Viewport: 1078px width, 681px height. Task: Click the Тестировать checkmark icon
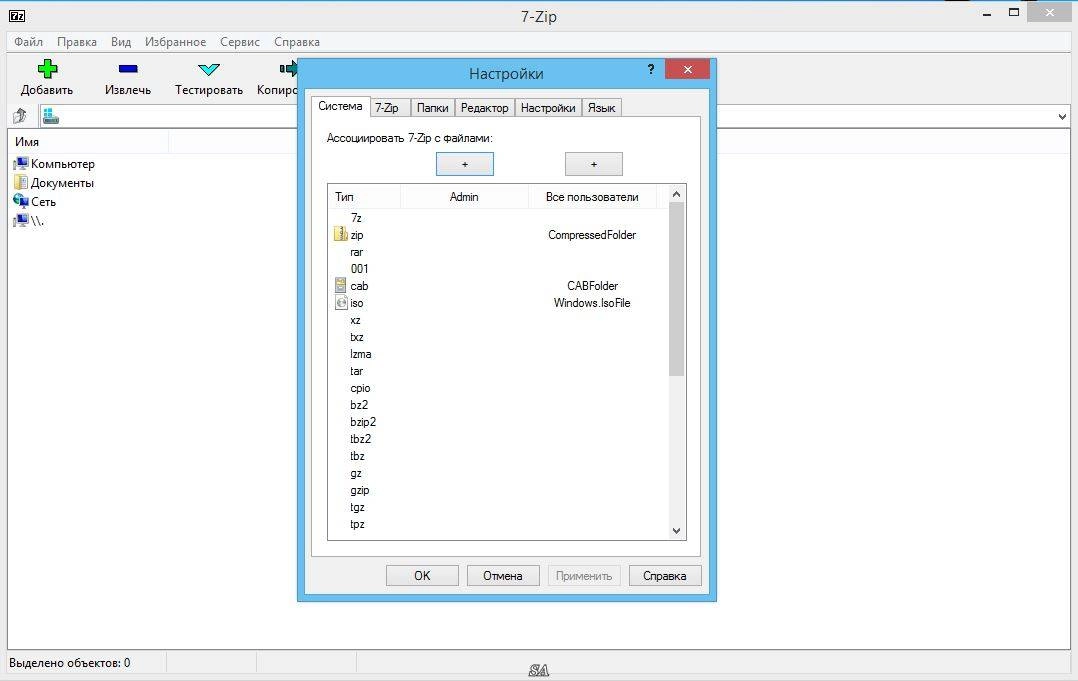coord(208,69)
